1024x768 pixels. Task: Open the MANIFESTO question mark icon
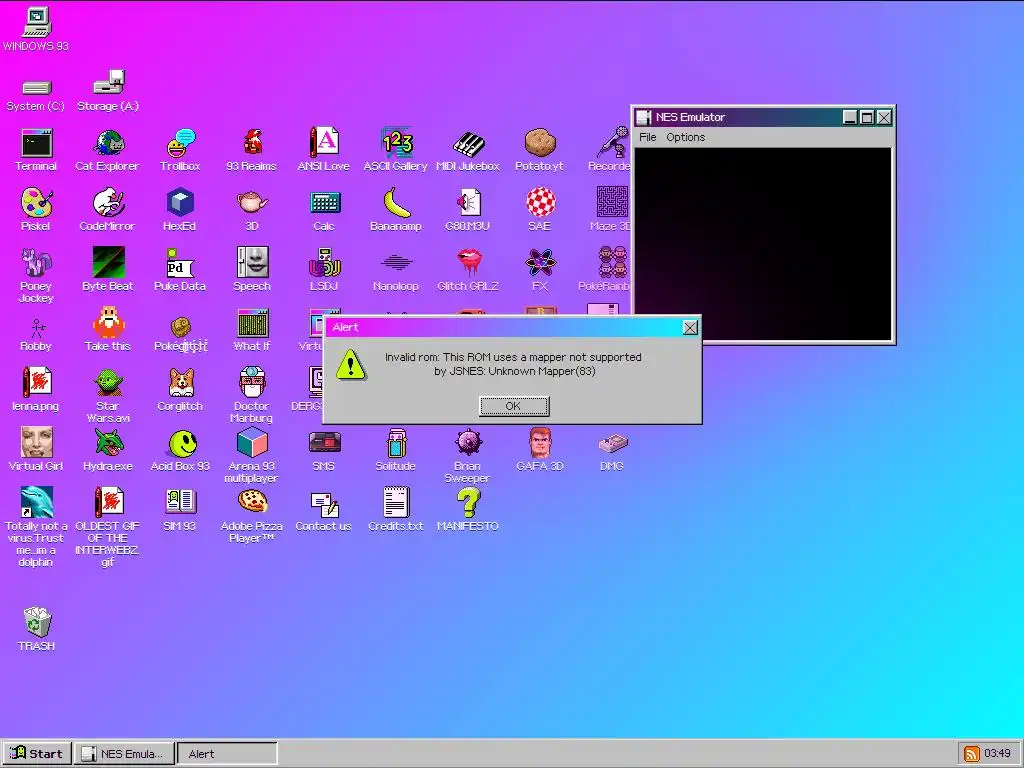pyautogui.click(x=468, y=502)
